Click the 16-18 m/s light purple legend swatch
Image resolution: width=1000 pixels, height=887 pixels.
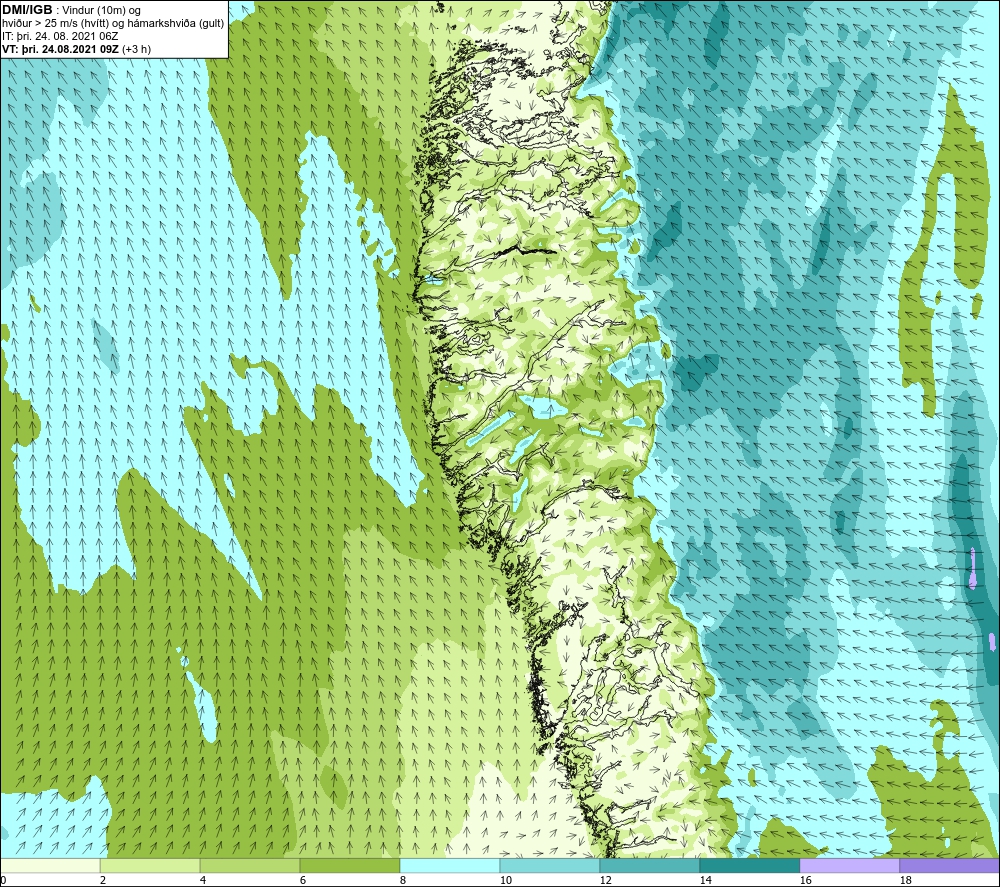pyautogui.click(x=849, y=865)
